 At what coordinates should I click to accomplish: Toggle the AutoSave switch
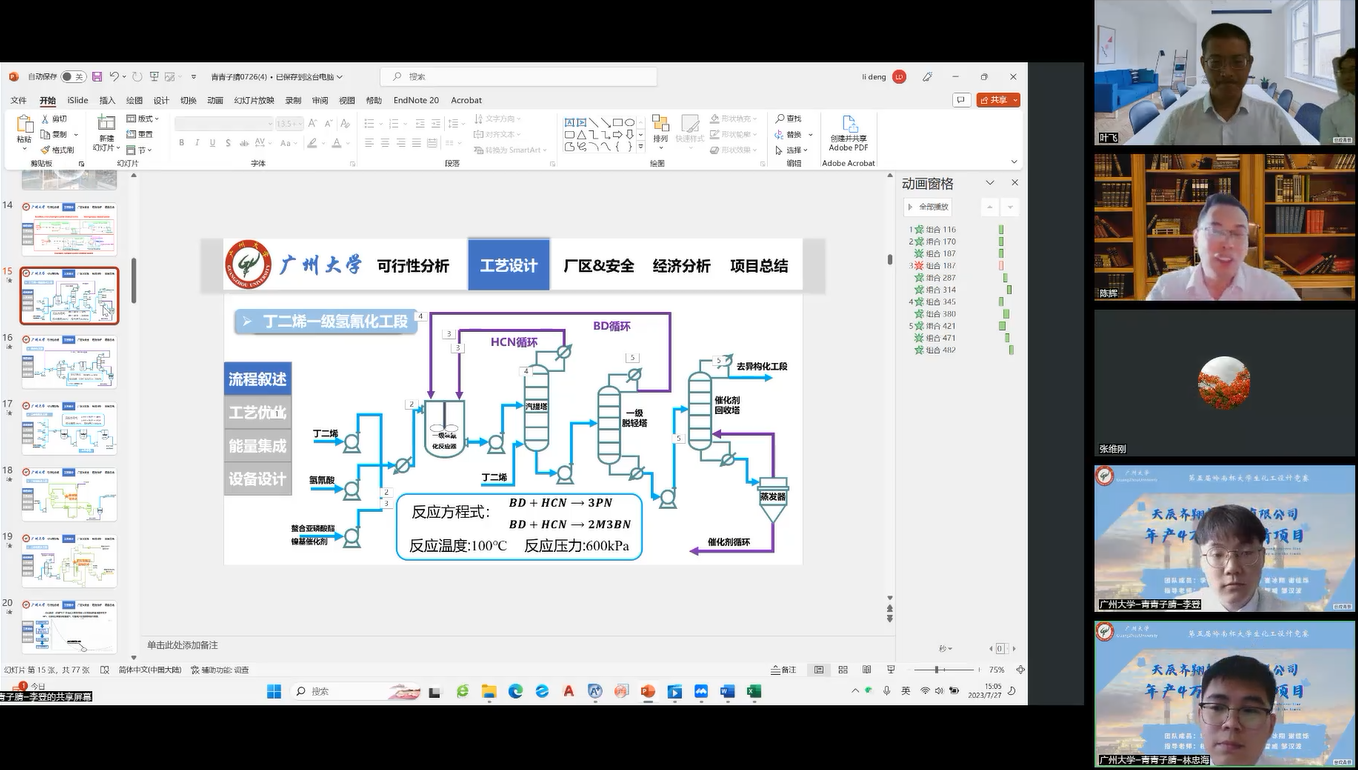tap(73, 77)
